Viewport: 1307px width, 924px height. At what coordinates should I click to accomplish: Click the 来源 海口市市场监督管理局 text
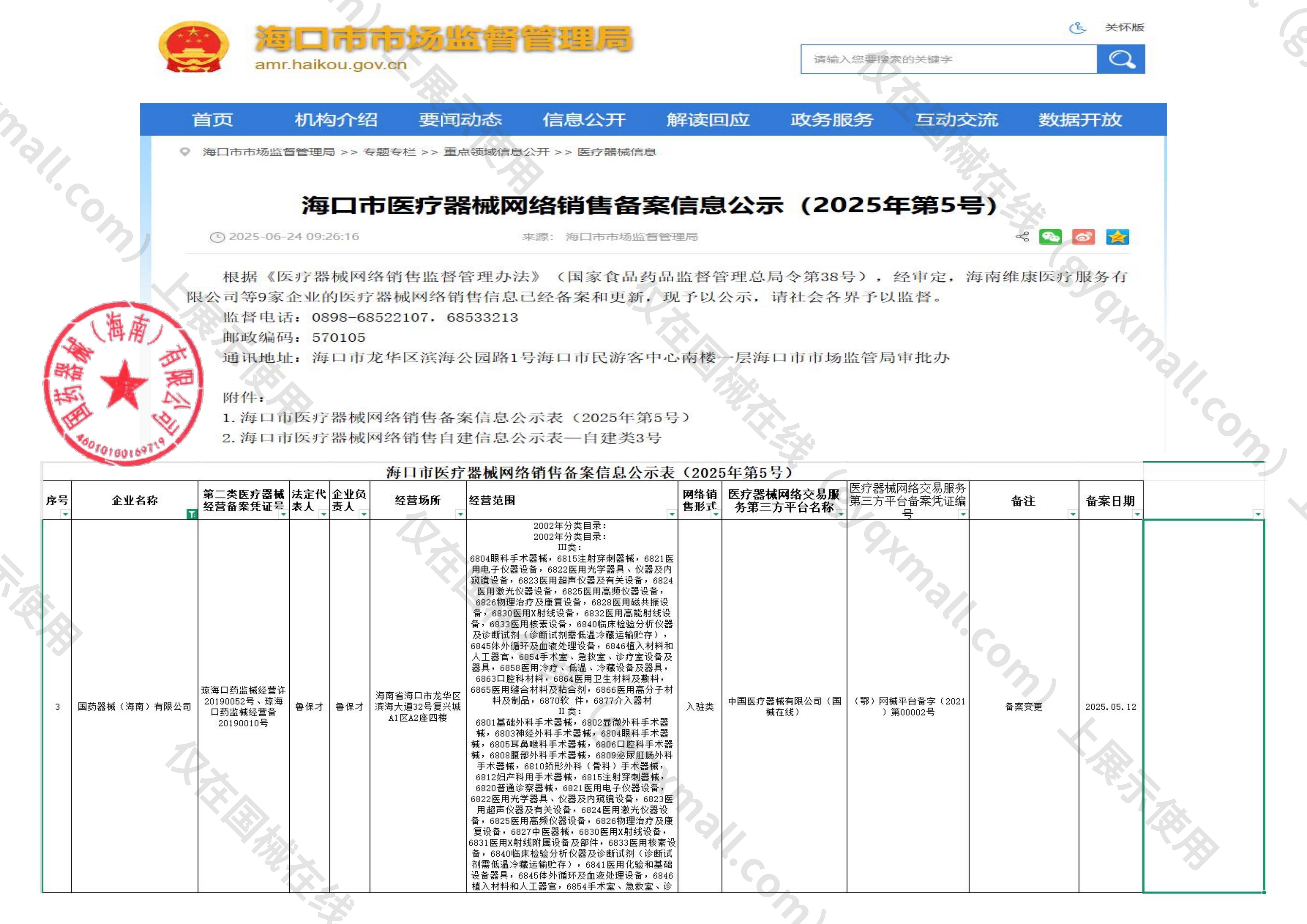pos(609,237)
